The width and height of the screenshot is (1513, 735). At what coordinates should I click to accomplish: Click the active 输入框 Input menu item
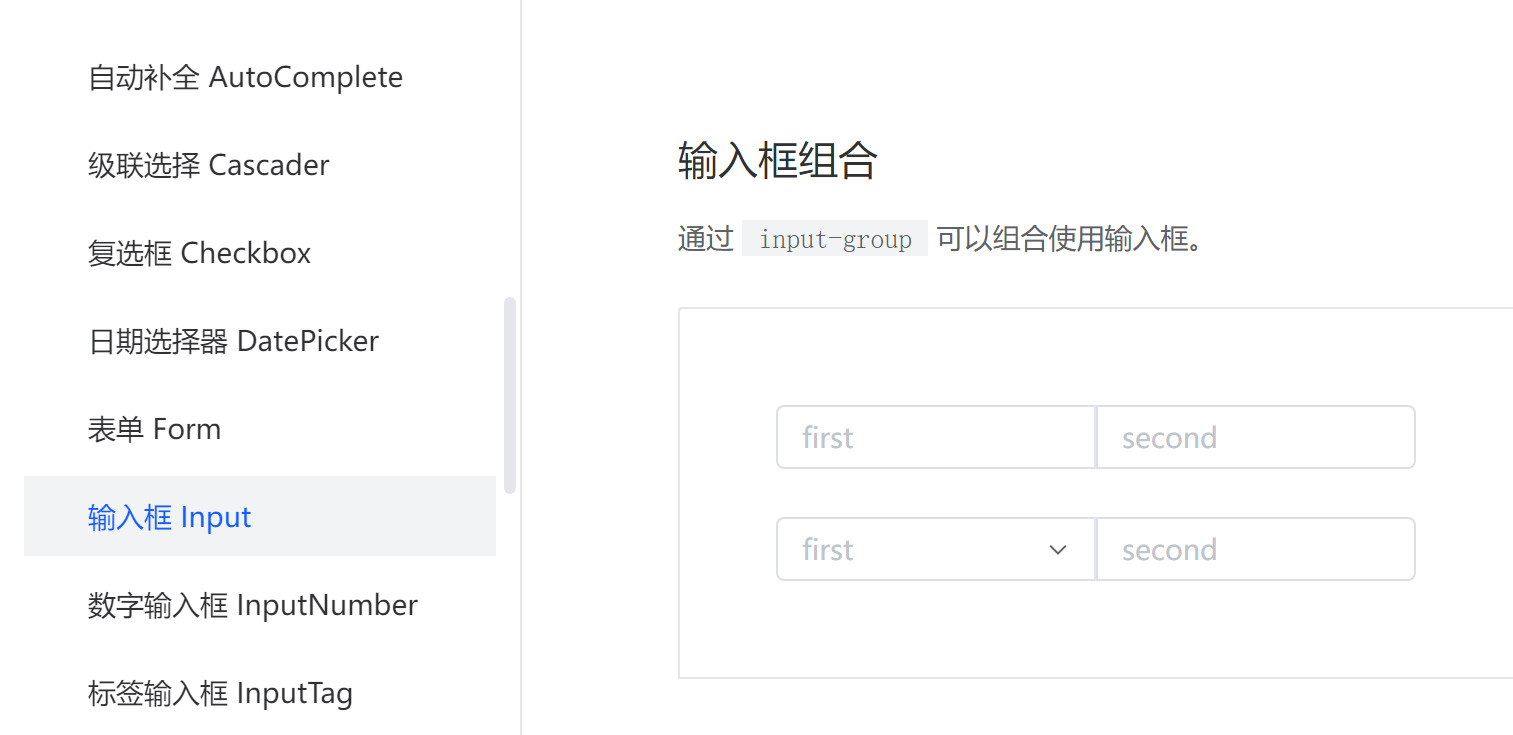point(170,517)
